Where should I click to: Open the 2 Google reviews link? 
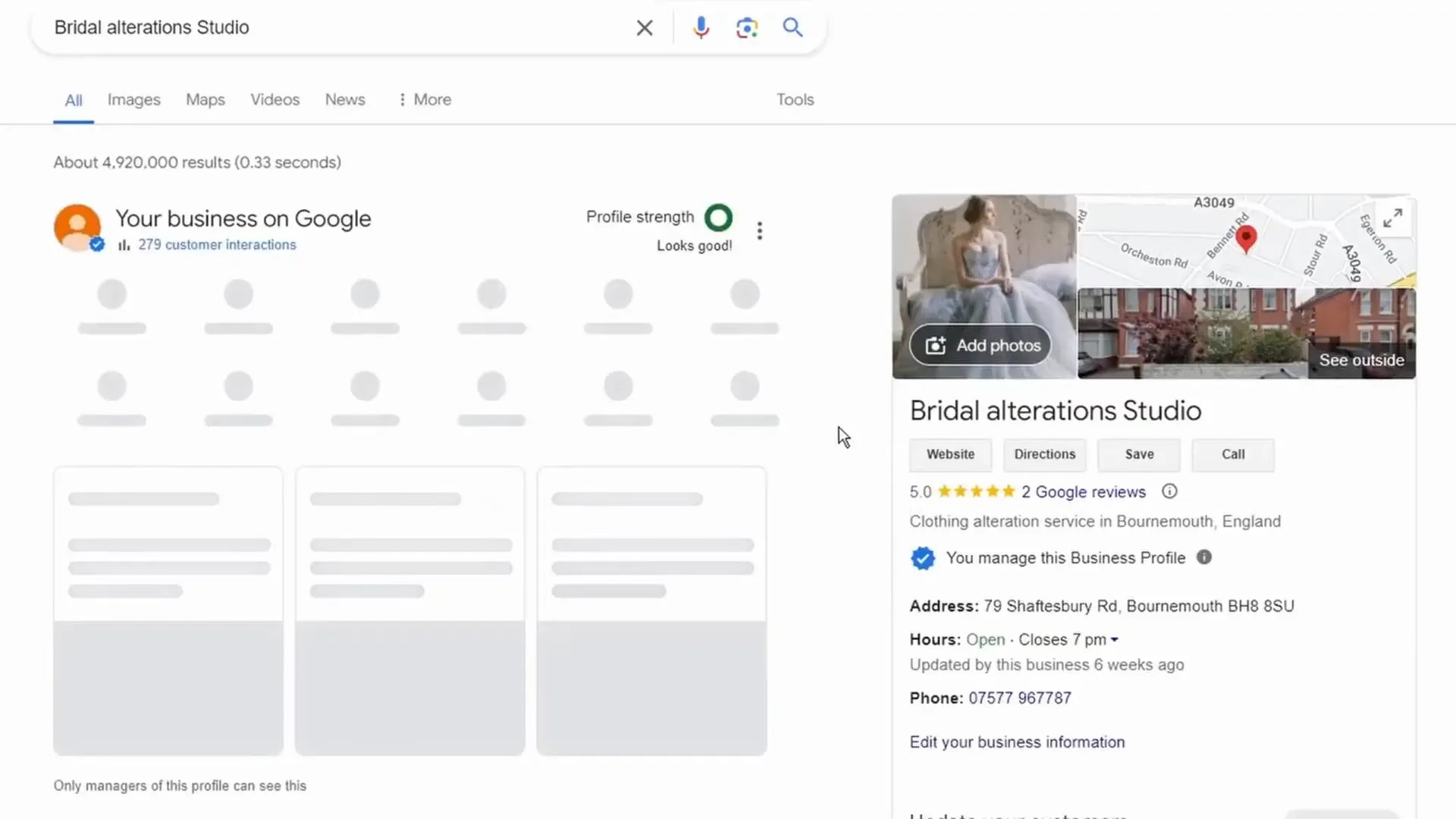pos(1083,492)
